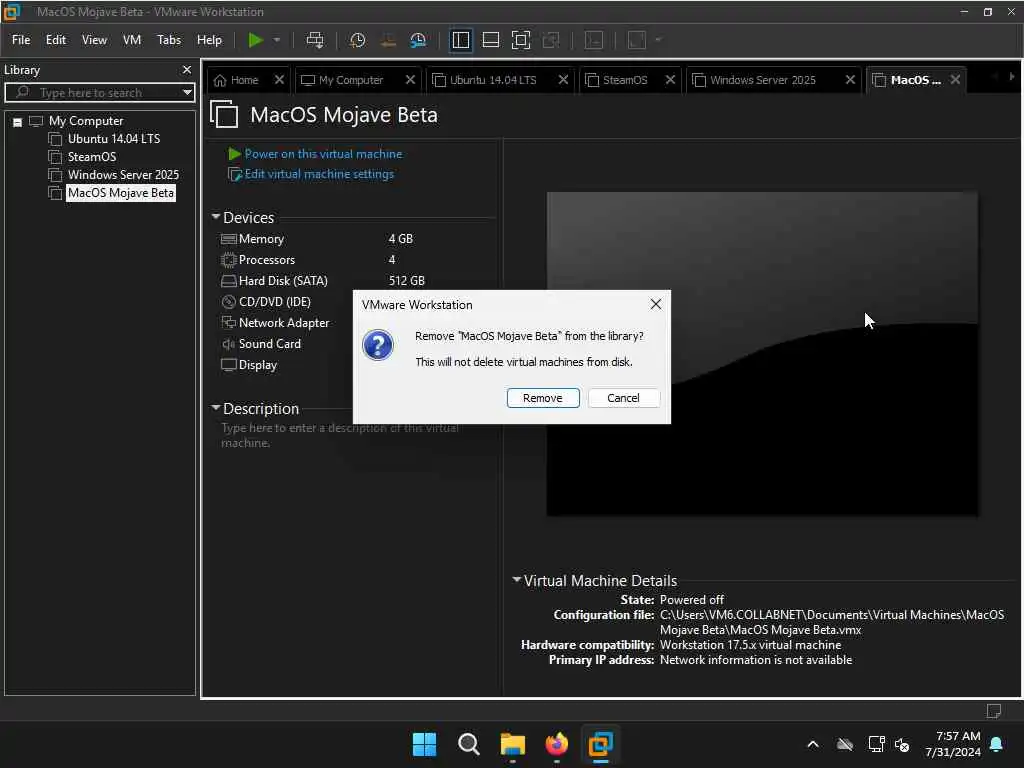Screen dimensions: 1024x768
Task: Close the Ubuntu 14.04 LTS tab
Action: pyautogui.click(x=563, y=80)
